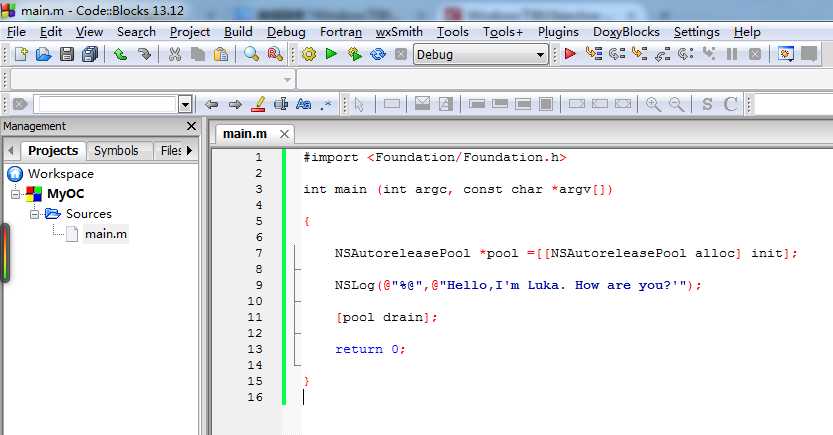Cut selection with scissors icon
The image size is (833, 435).
pos(175,54)
